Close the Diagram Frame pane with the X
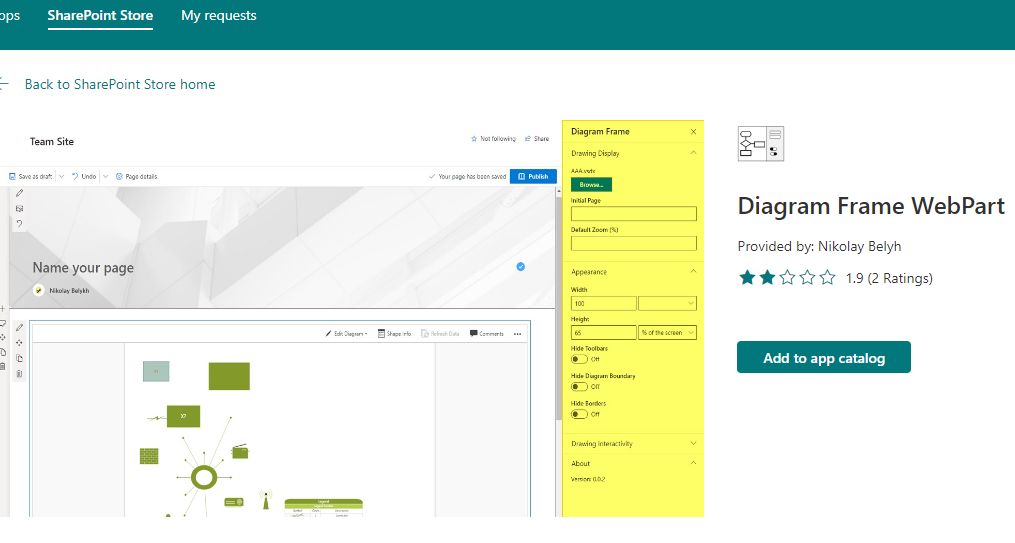 pyautogui.click(x=693, y=131)
